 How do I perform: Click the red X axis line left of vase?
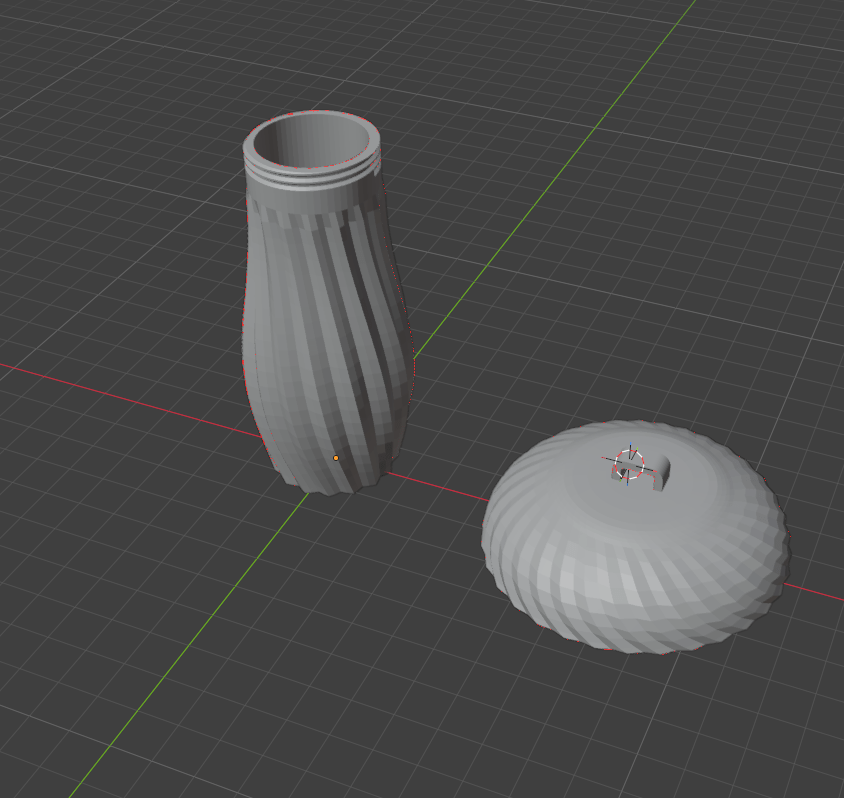(x=129, y=399)
